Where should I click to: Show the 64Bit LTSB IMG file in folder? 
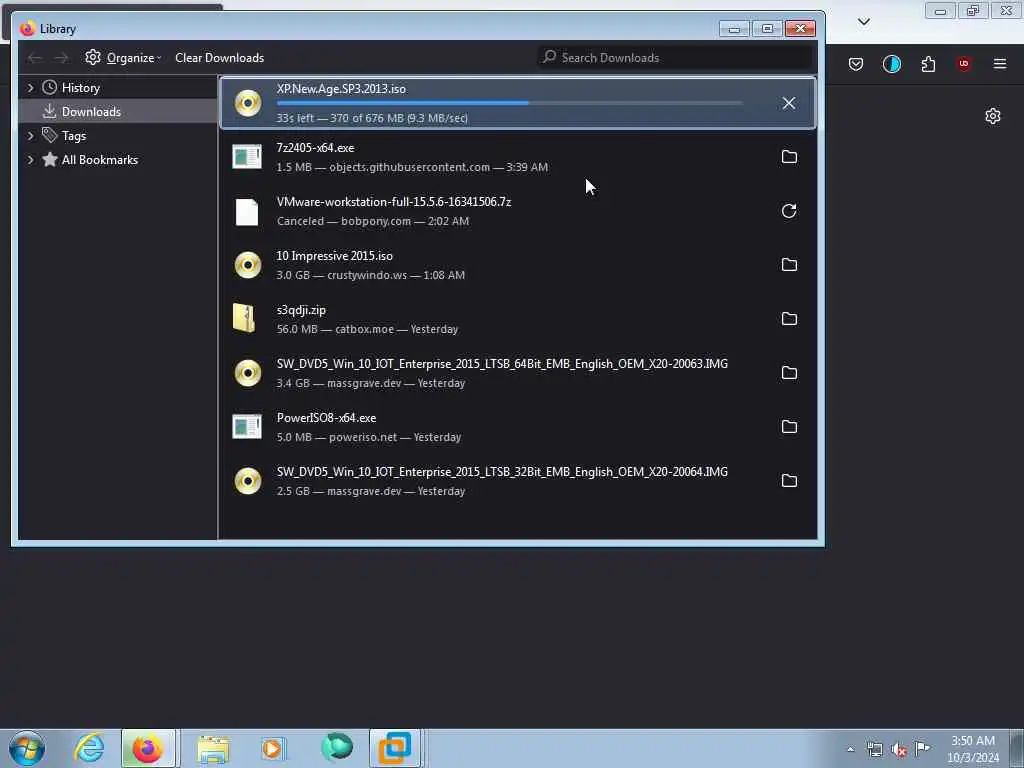789,373
